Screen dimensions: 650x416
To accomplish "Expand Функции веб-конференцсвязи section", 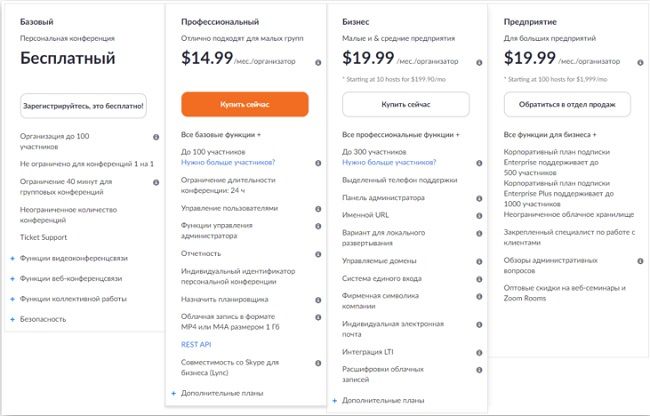I will point(66,278).
